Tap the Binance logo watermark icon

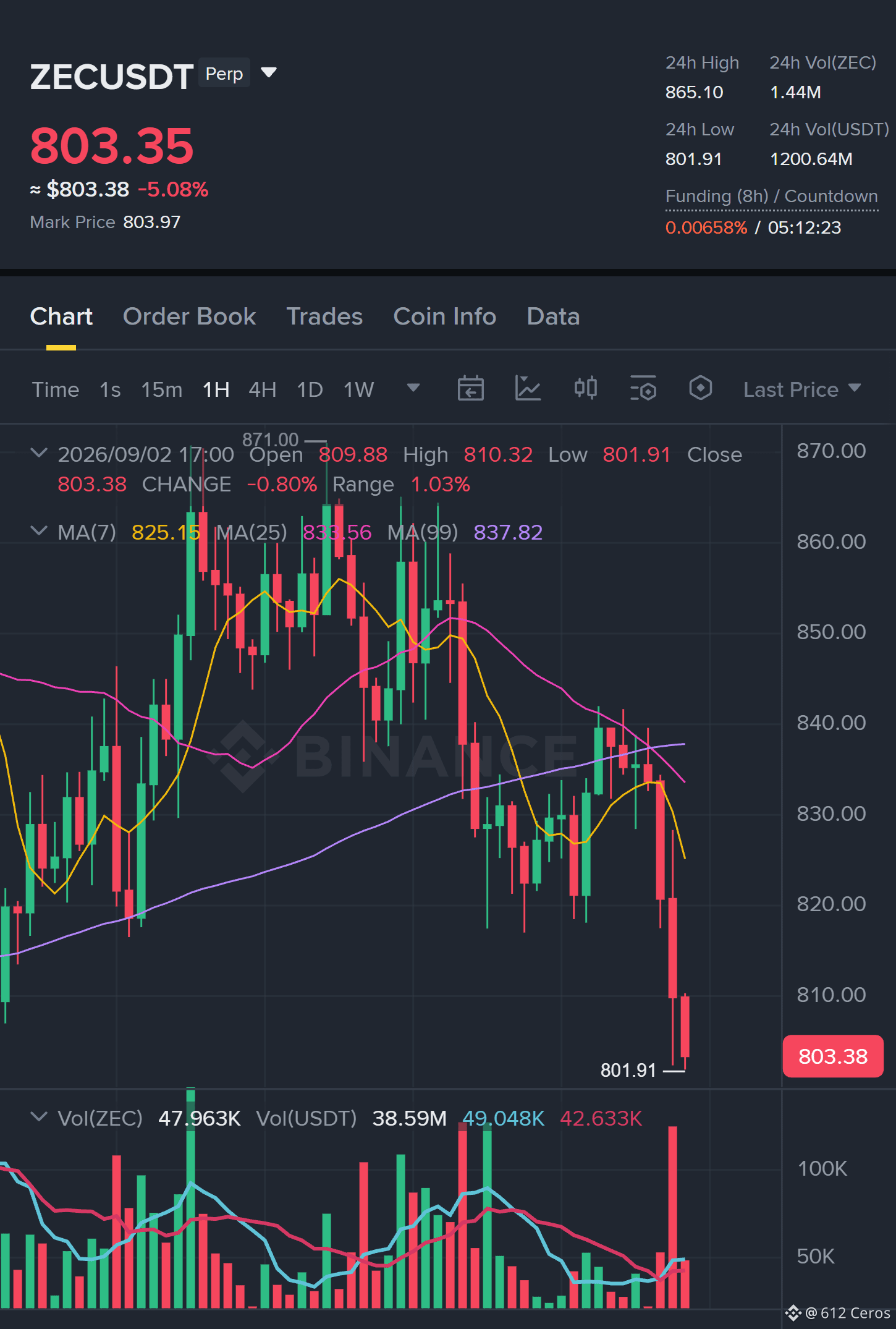tap(243, 755)
